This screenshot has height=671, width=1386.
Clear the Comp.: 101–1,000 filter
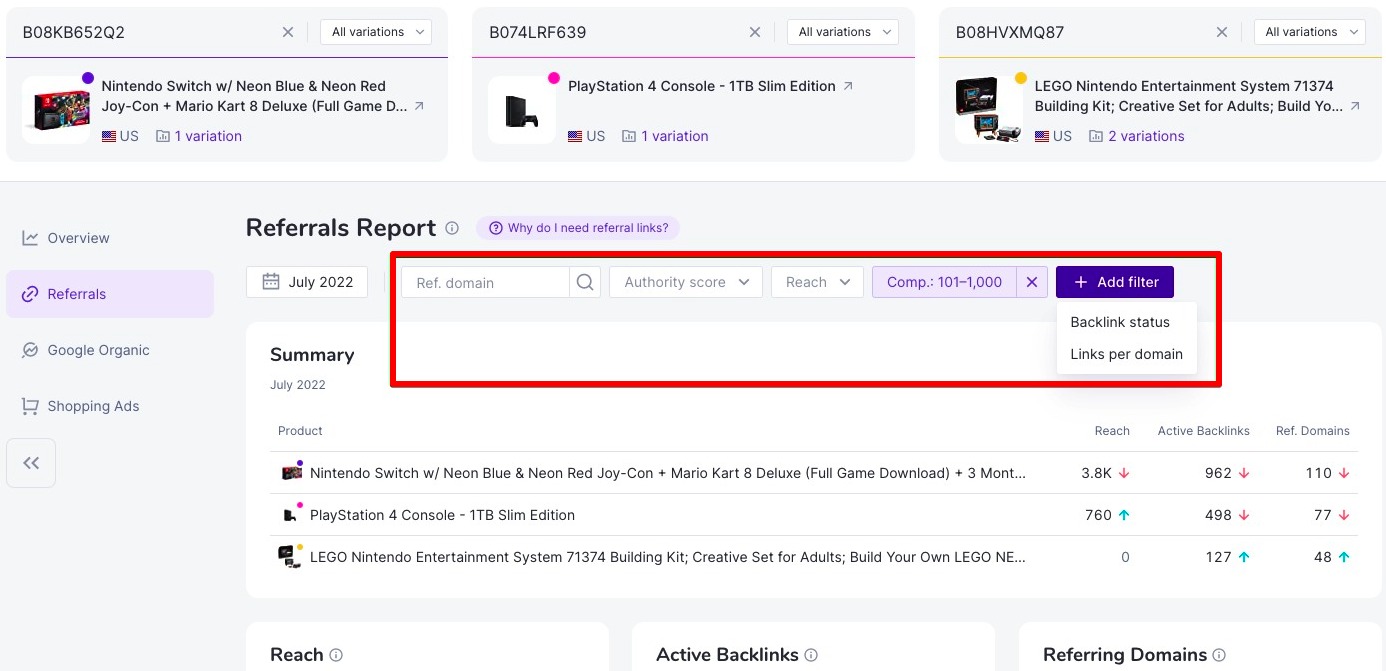click(1032, 282)
